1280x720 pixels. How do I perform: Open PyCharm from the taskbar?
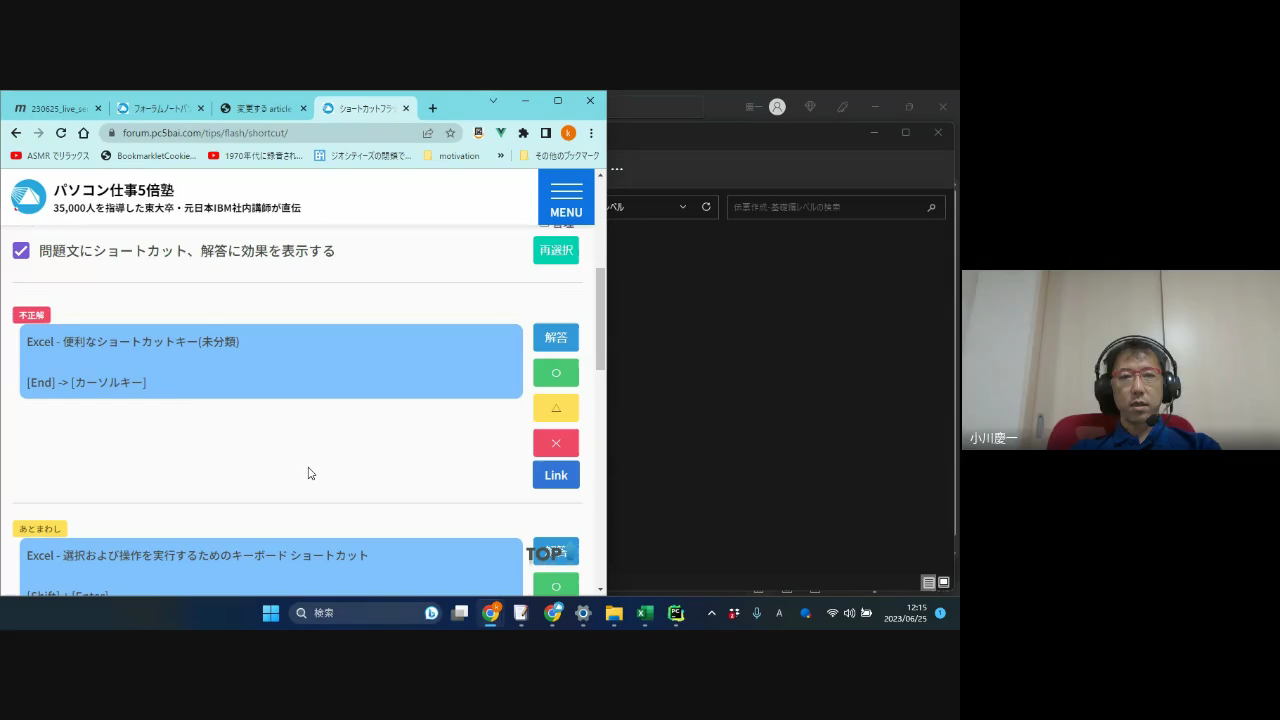tap(676, 613)
